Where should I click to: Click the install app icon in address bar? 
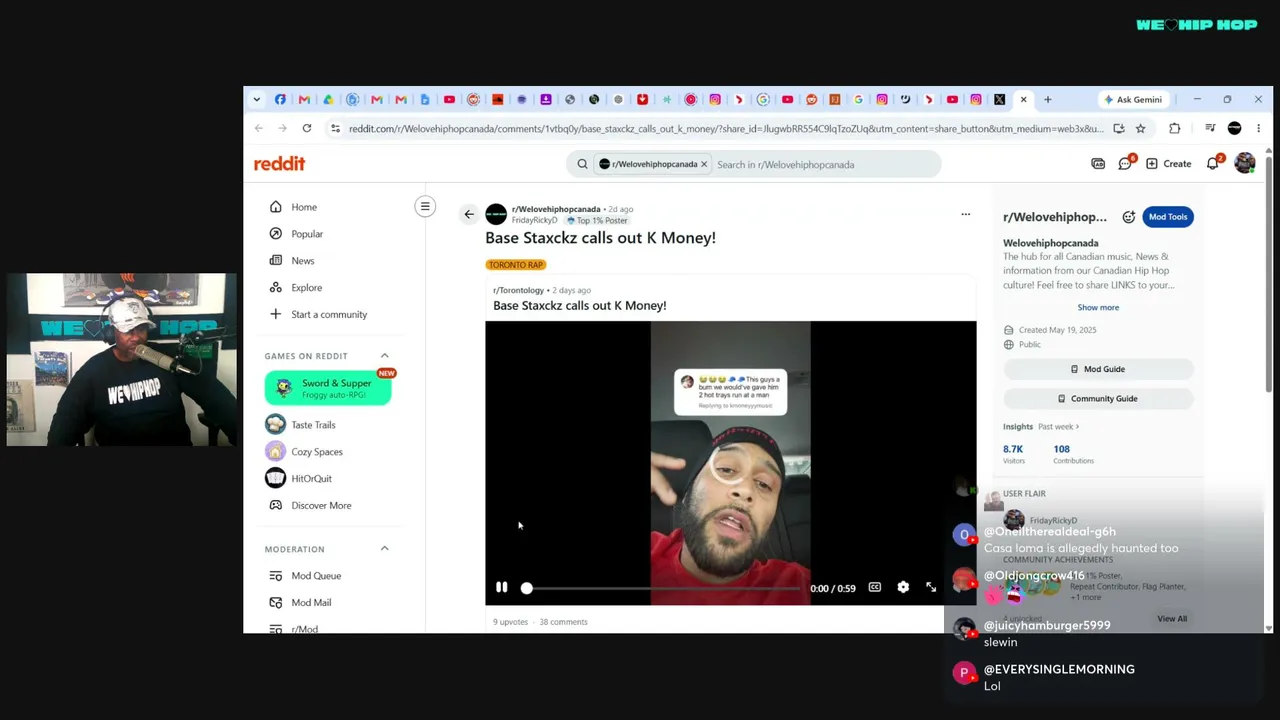[x=1119, y=129]
